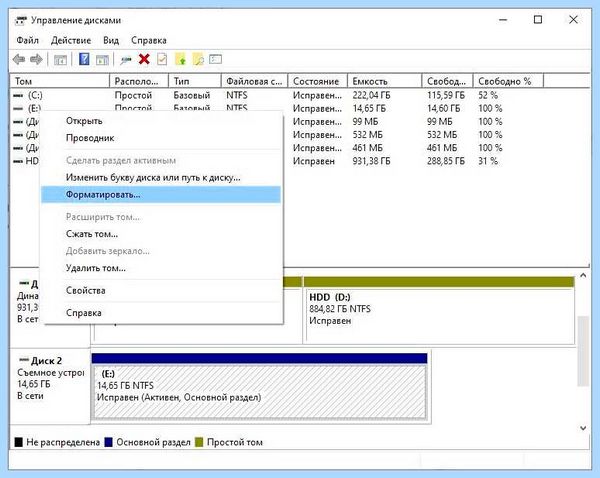Sort by Том column header
Screen dimensions: 600x478
coord(60,81)
